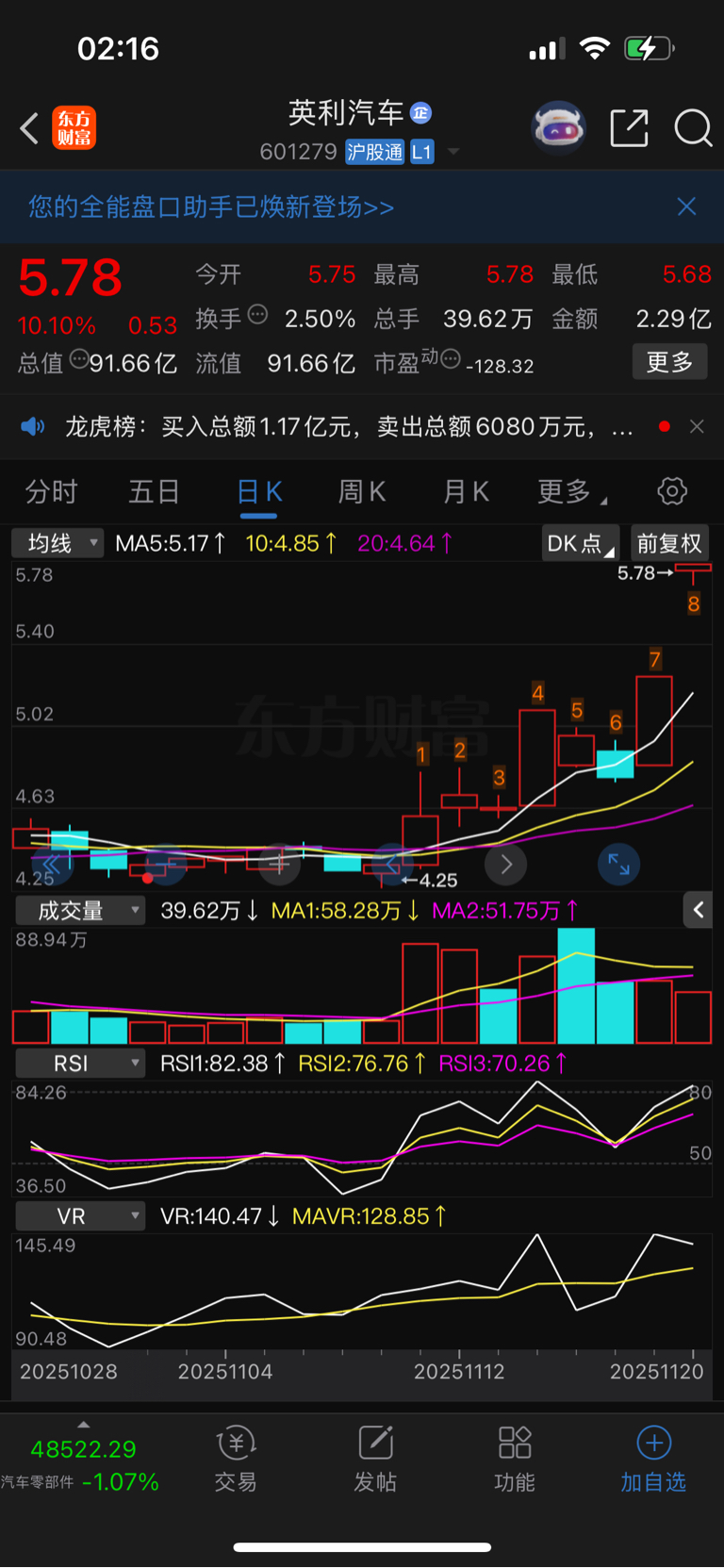Tap the RSI1:82.38 reading
Image resolution: width=724 pixels, height=1568 pixels.
223,1064
